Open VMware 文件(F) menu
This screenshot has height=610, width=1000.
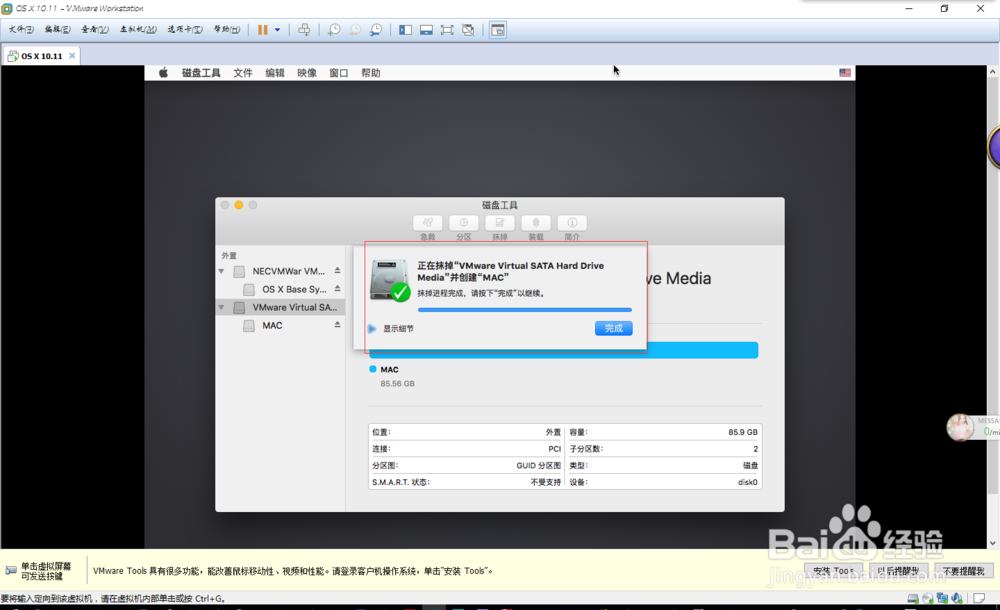(21, 29)
